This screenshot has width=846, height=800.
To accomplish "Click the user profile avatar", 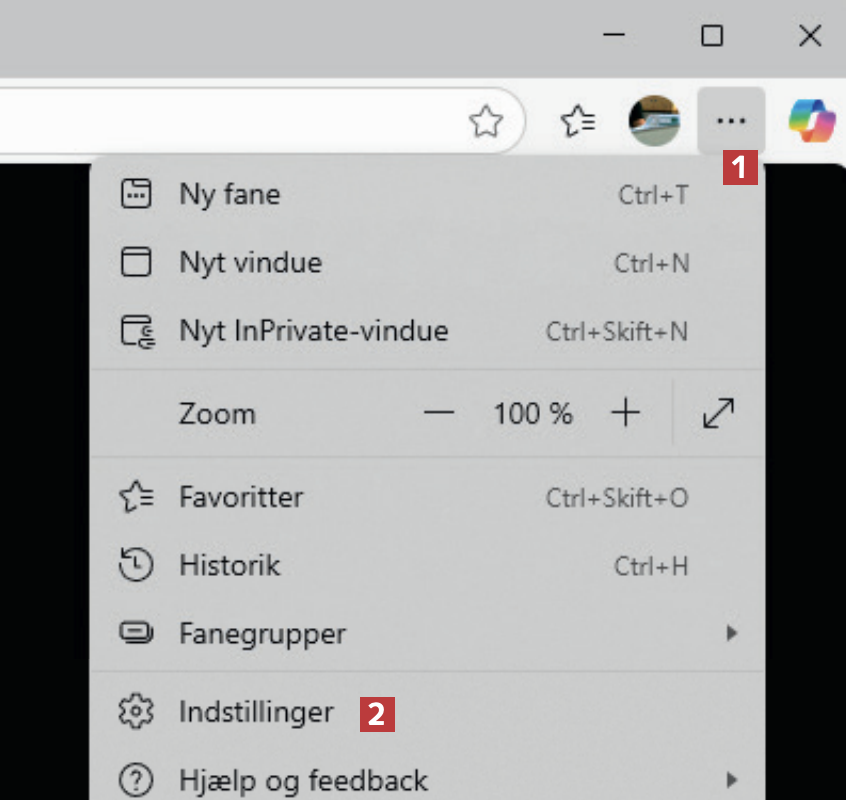I will coord(654,121).
